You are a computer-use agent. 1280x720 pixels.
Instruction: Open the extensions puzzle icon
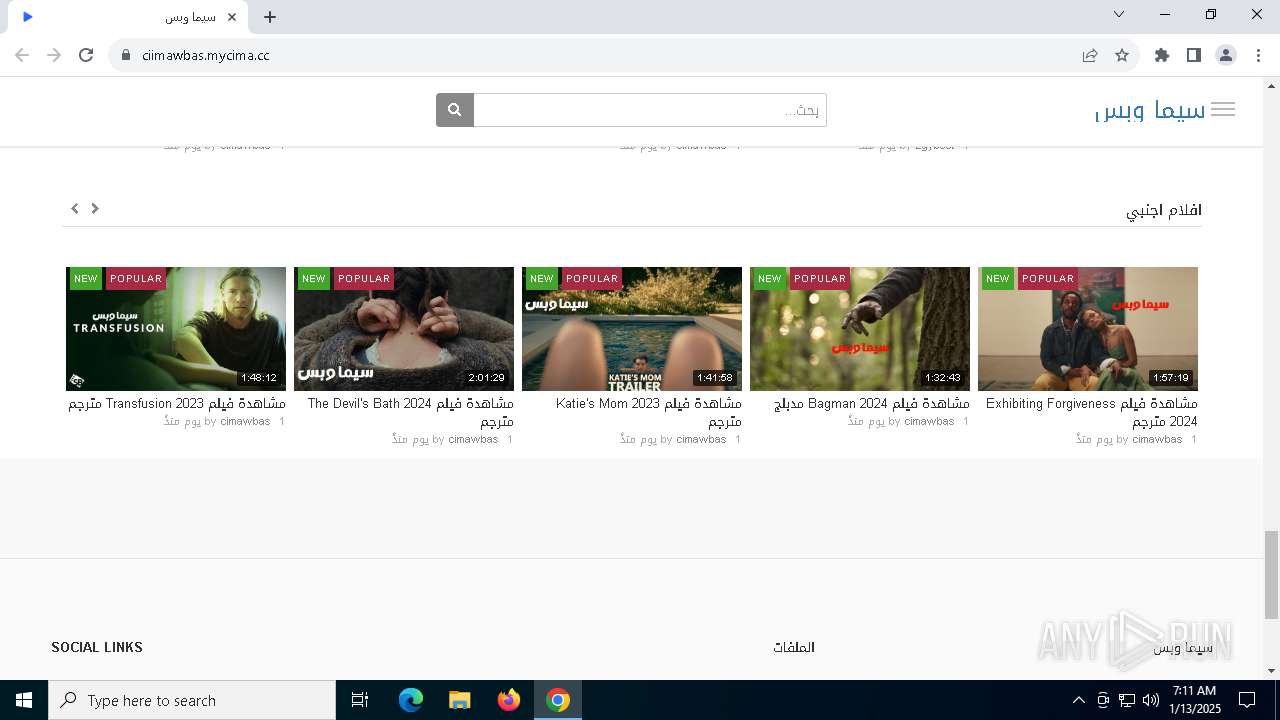pos(1162,55)
